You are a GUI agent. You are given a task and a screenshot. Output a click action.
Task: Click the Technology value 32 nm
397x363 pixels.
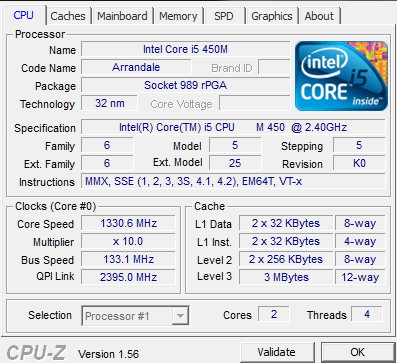[x=110, y=103]
